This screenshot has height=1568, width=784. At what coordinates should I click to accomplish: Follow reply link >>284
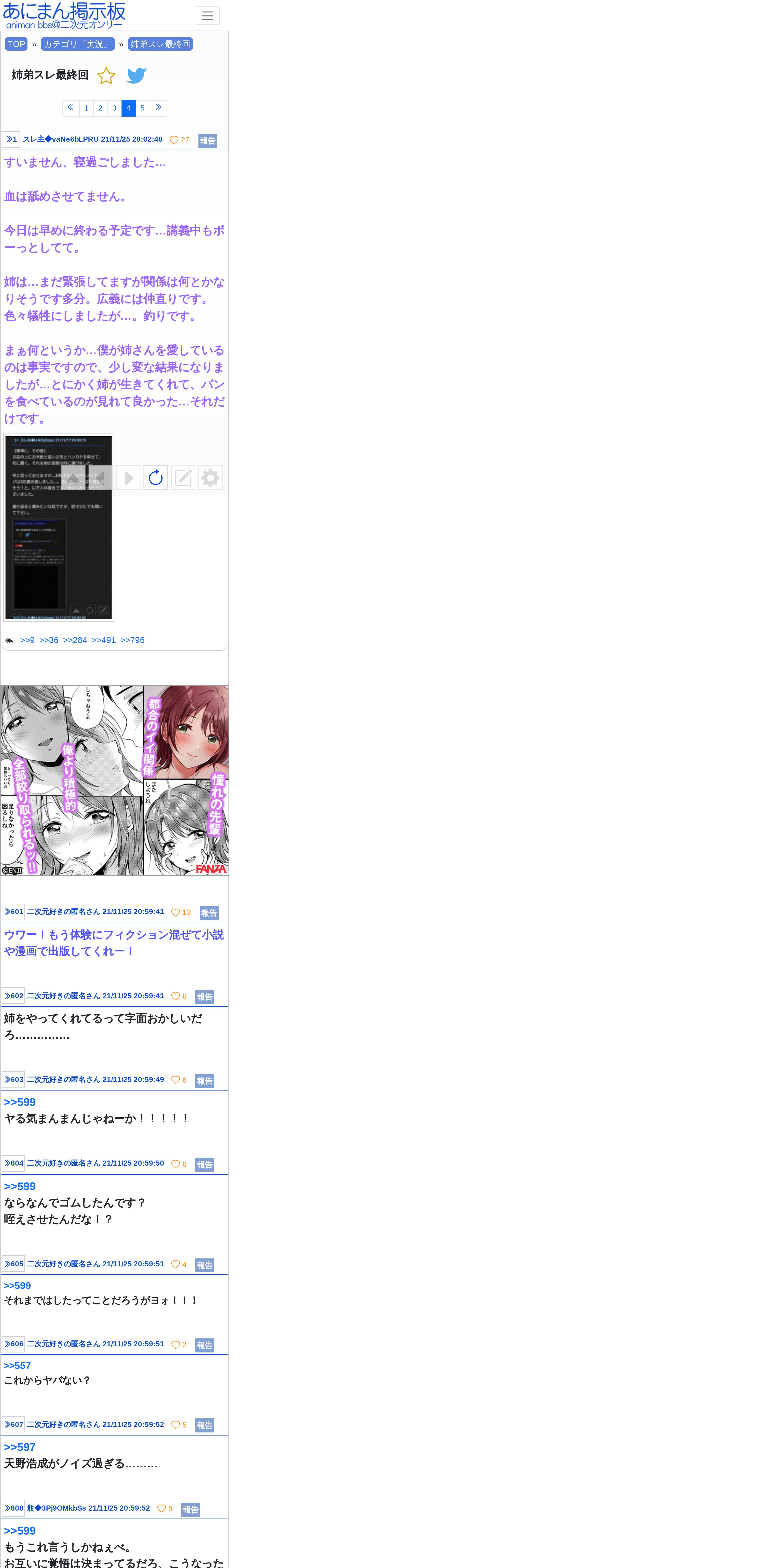click(x=75, y=640)
